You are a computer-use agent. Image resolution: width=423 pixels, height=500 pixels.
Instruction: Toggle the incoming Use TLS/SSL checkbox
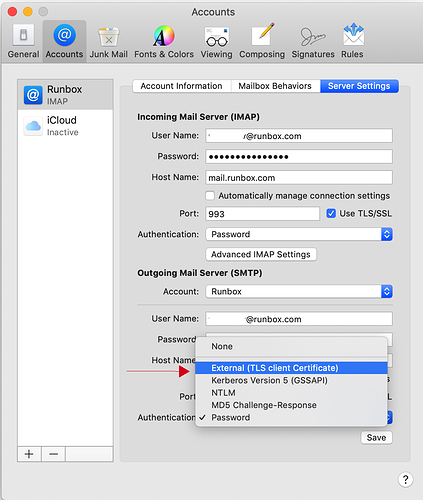[331, 213]
